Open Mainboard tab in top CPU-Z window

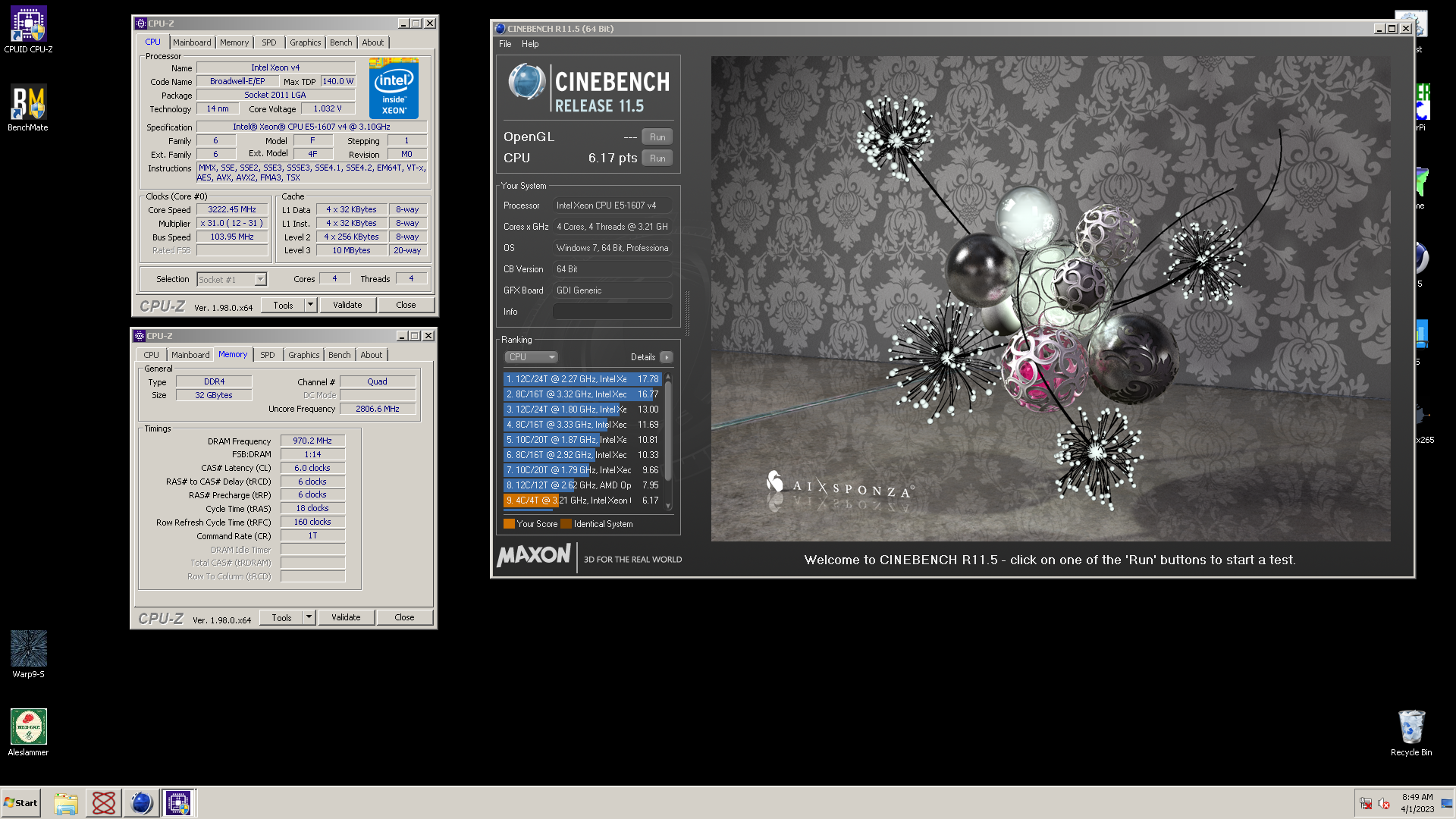(x=192, y=42)
